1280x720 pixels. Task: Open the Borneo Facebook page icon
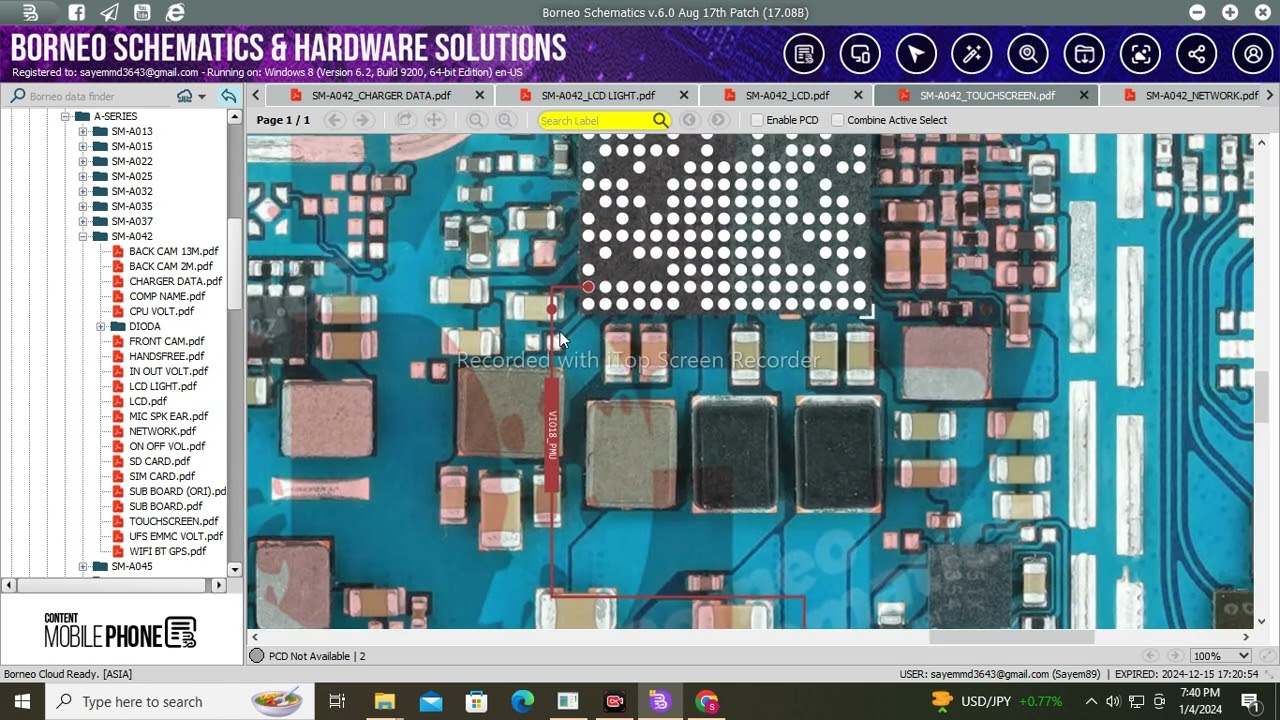(x=77, y=13)
